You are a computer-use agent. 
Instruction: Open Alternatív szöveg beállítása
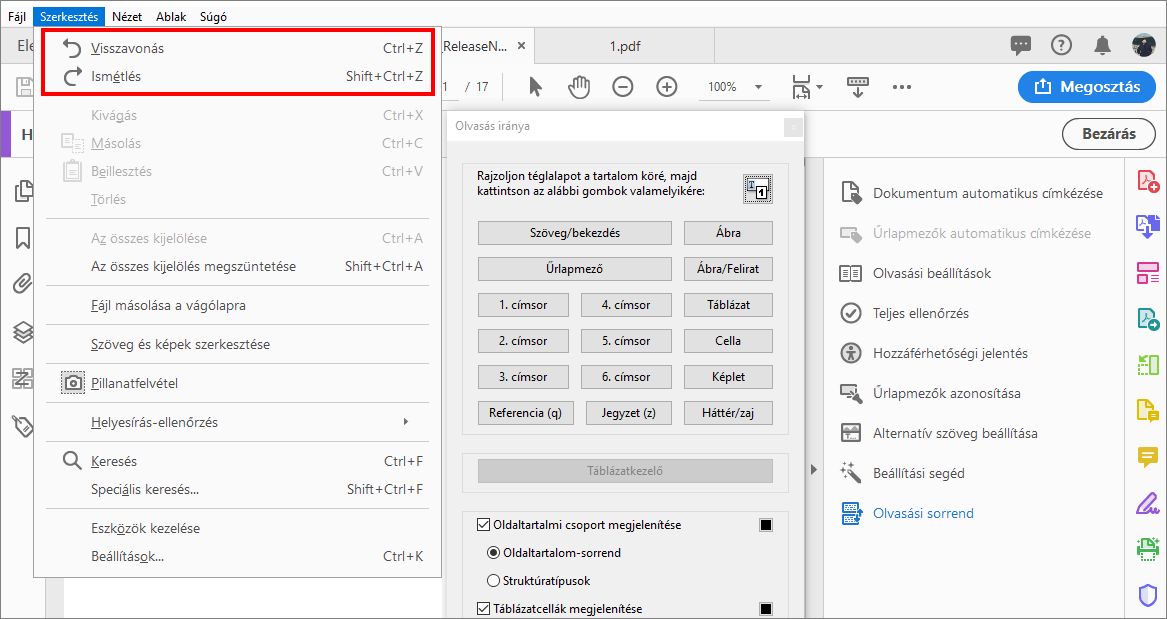938,433
